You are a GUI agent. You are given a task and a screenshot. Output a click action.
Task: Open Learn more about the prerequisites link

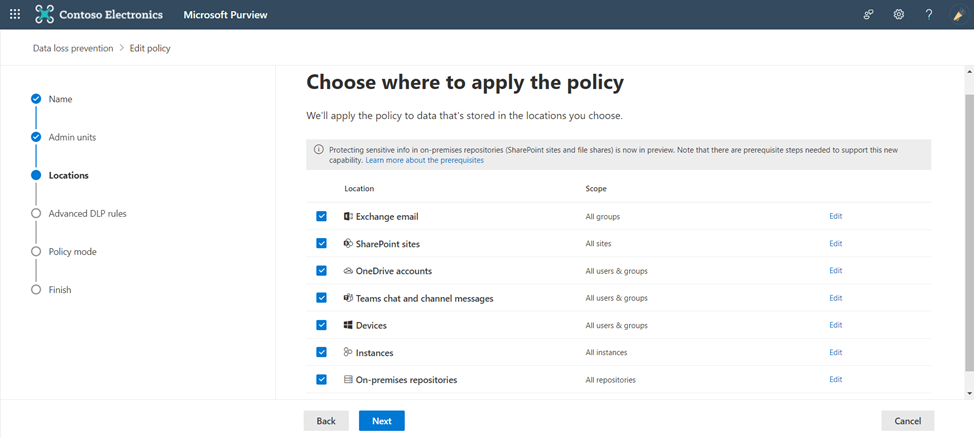tap(424, 160)
